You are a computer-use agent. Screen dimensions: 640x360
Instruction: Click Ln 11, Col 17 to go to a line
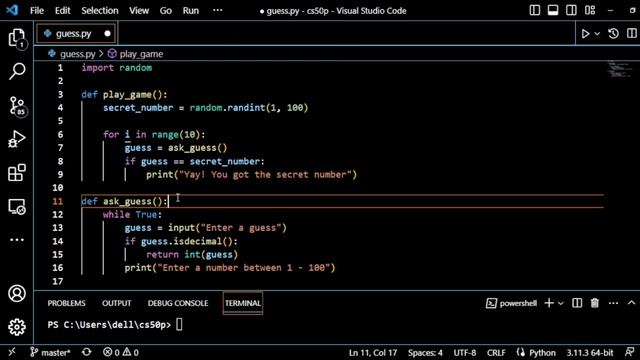[373, 352]
